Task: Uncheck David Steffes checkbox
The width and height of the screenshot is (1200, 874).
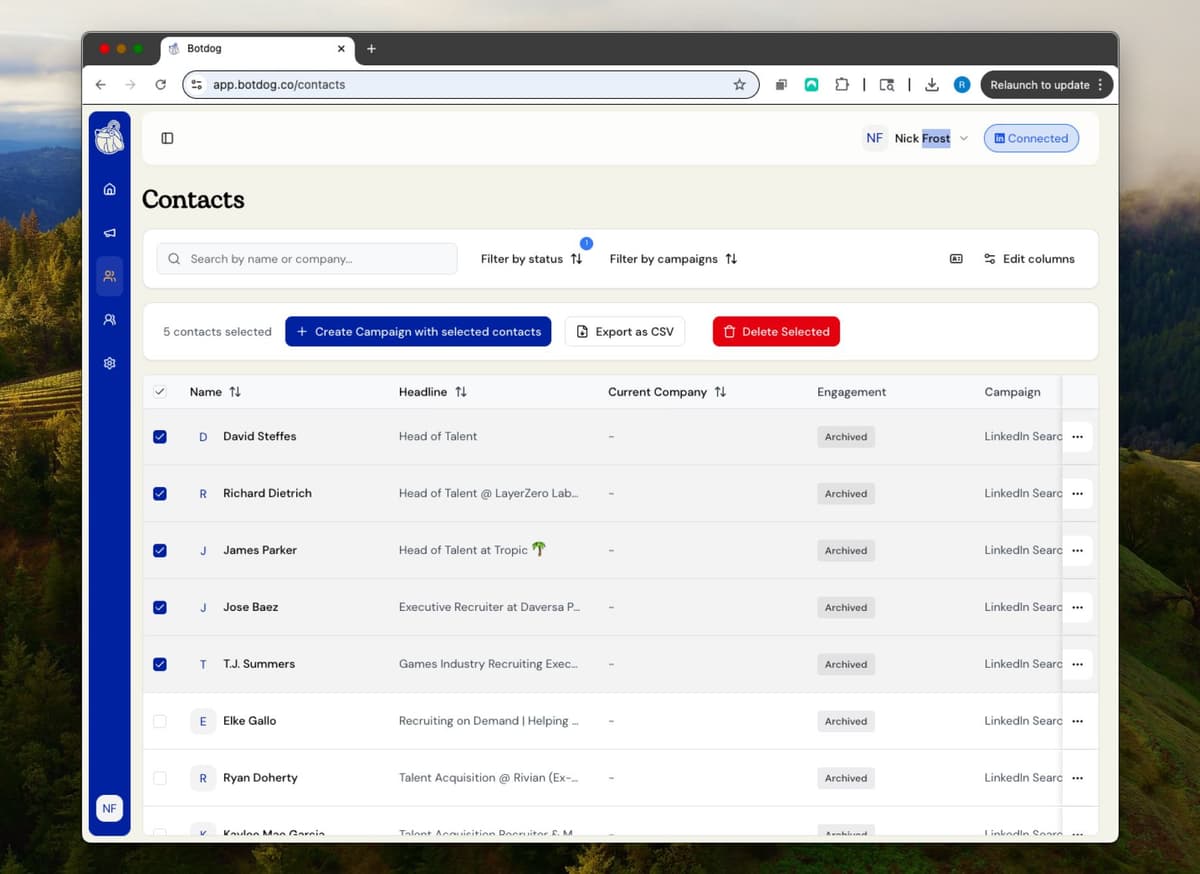Action: (x=160, y=437)
